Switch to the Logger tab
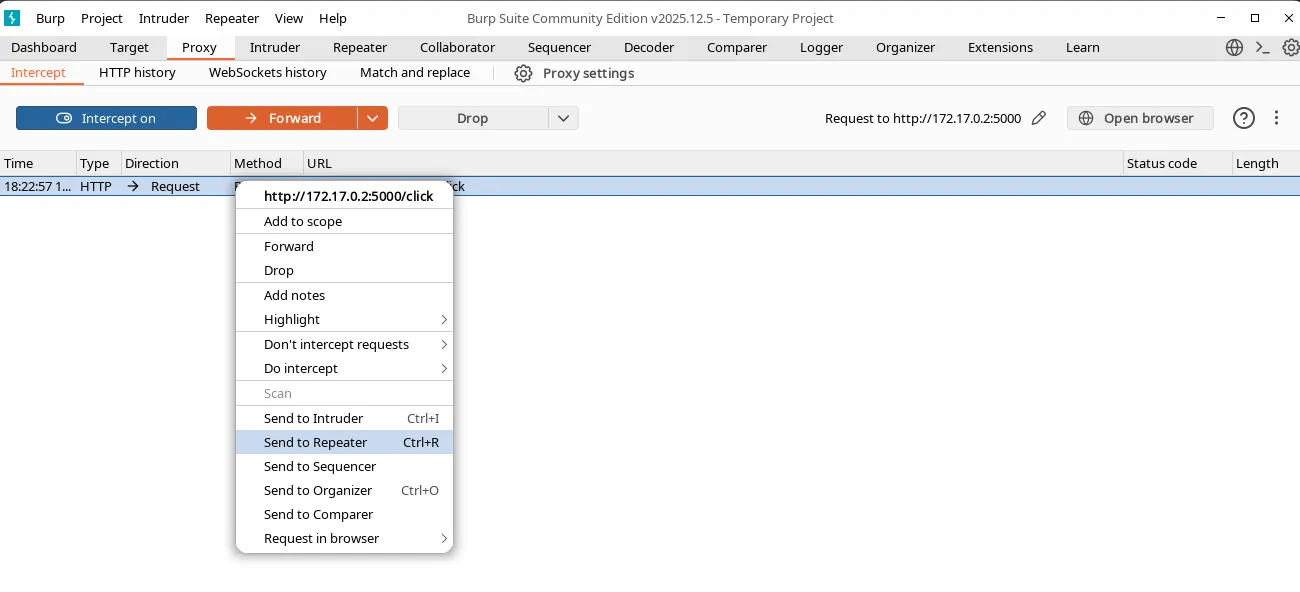Screen dimensions: 1300x592 822,47
